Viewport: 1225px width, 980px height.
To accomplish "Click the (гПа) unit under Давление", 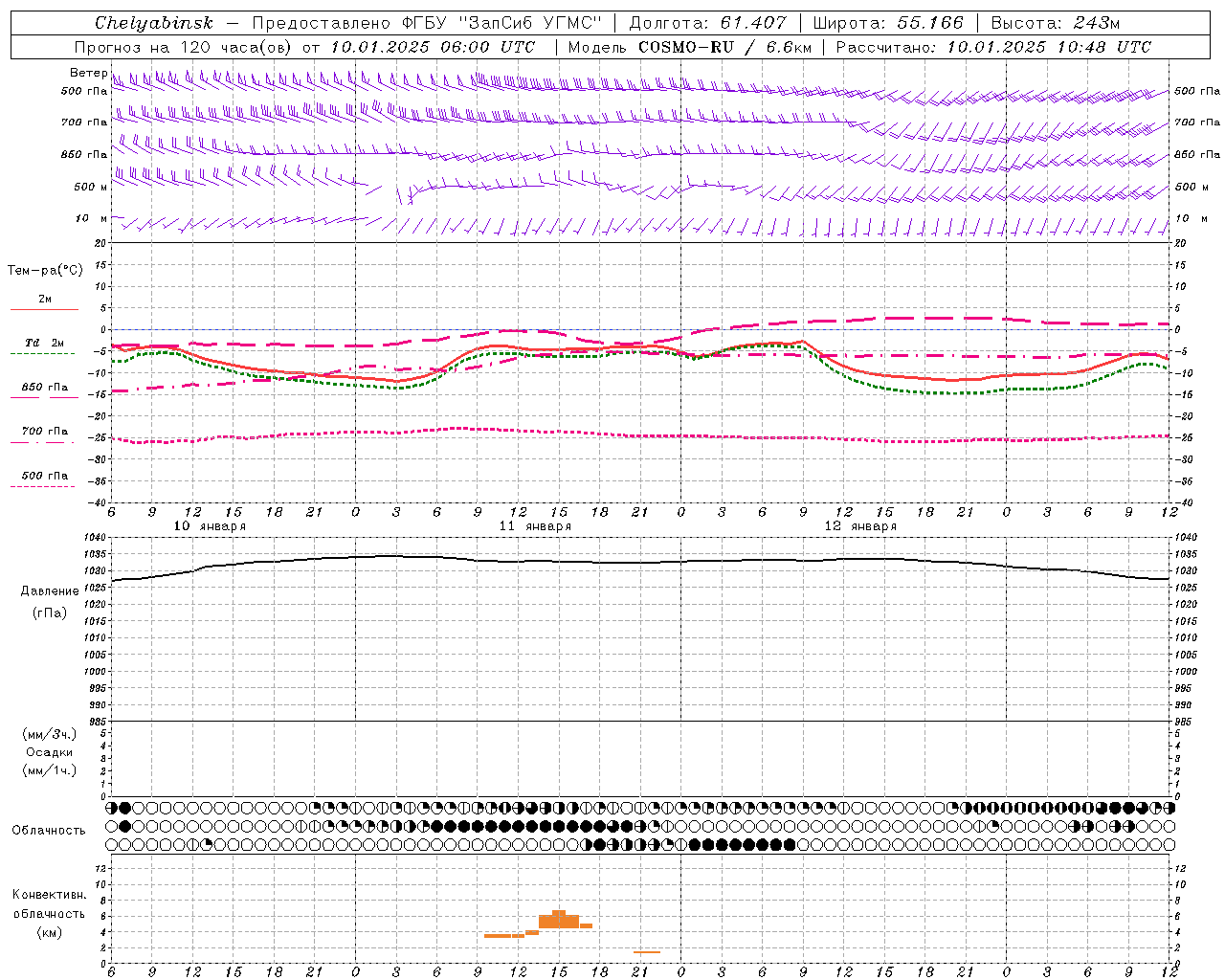I will pos(50,612).
